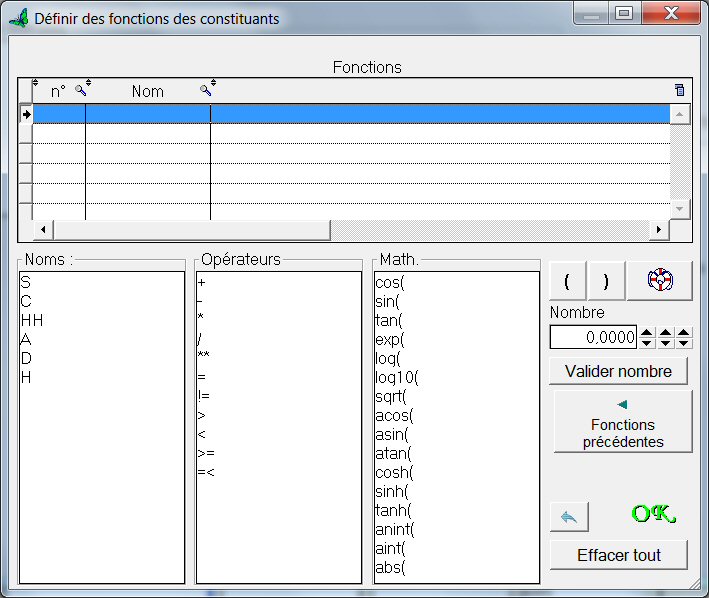Increase Nombre using the middle stepper up arrow

(x=665, y=332)
